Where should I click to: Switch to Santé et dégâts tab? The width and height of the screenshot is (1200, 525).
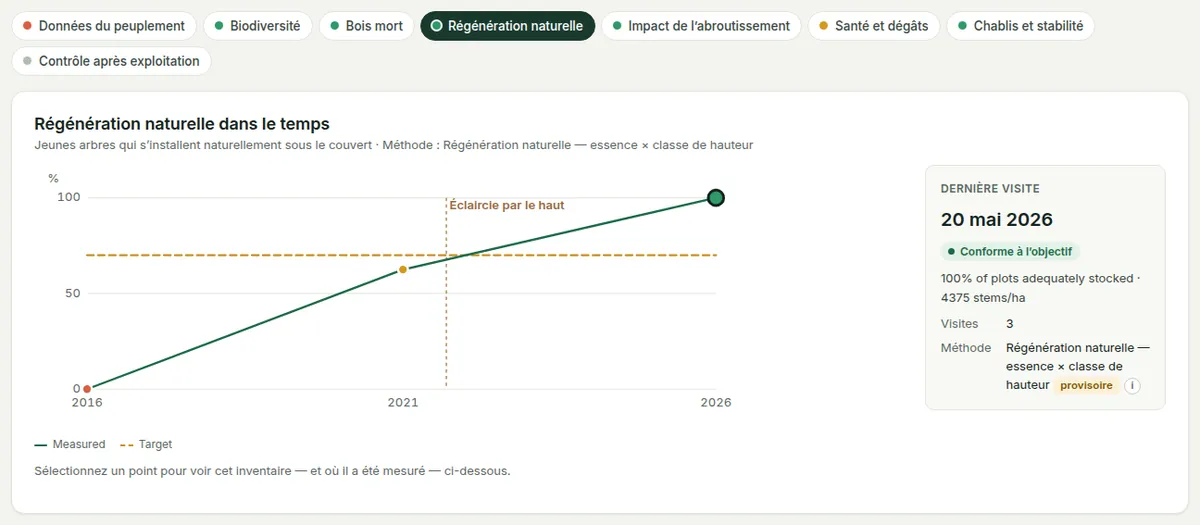click(x=874, y=26)
